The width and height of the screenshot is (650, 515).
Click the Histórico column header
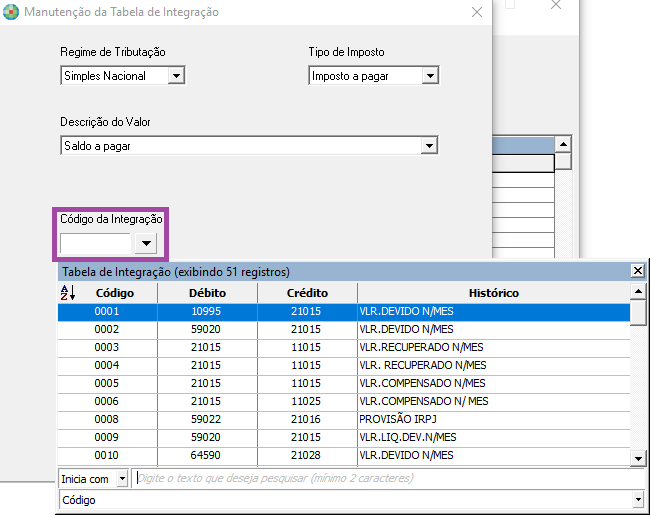493,293
